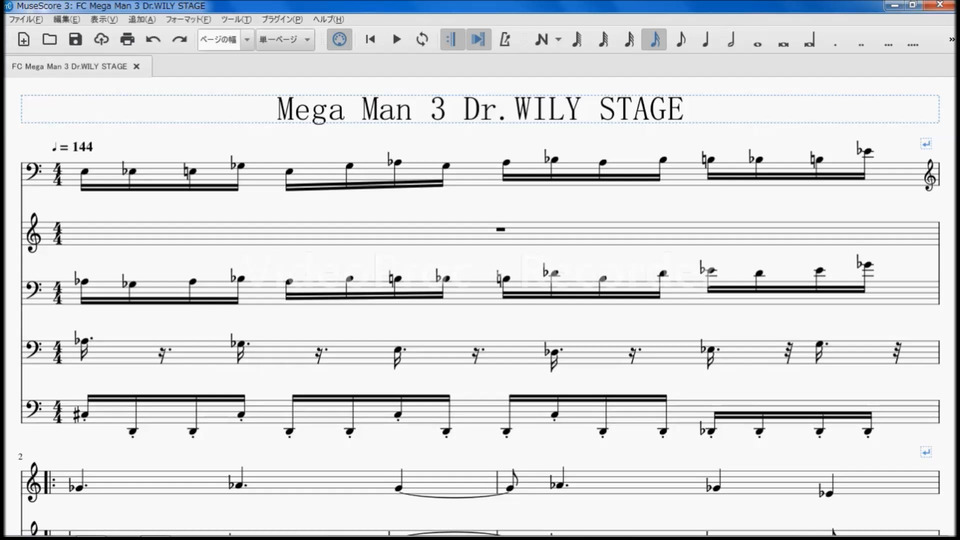The height and width of the screenshot is (540, 960).
Task: Open the 追加 (Add) menu
Action: (x=141, y=20)
